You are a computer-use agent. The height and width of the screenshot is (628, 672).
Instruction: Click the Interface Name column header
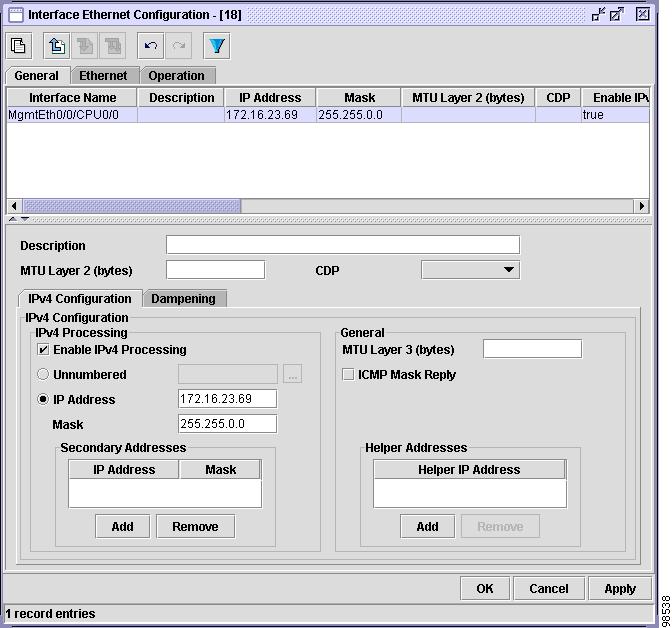72,98
